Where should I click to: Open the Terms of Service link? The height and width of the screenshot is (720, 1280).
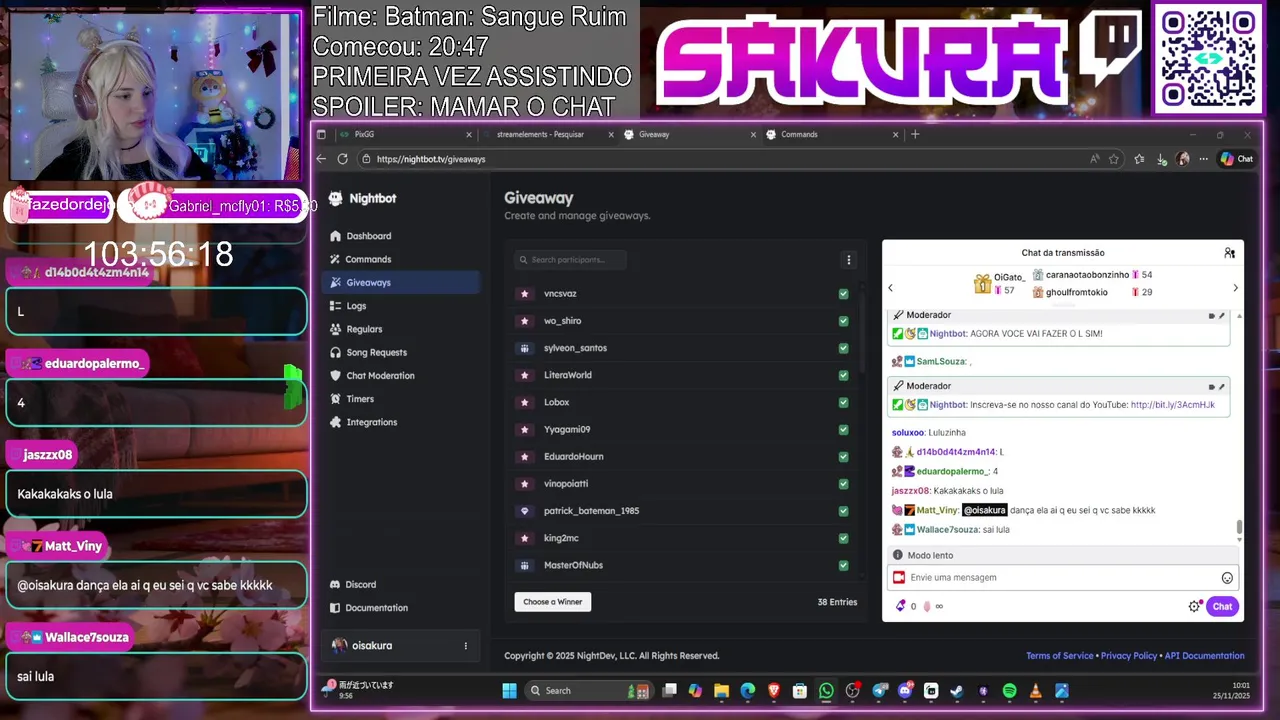[1059, 656]
